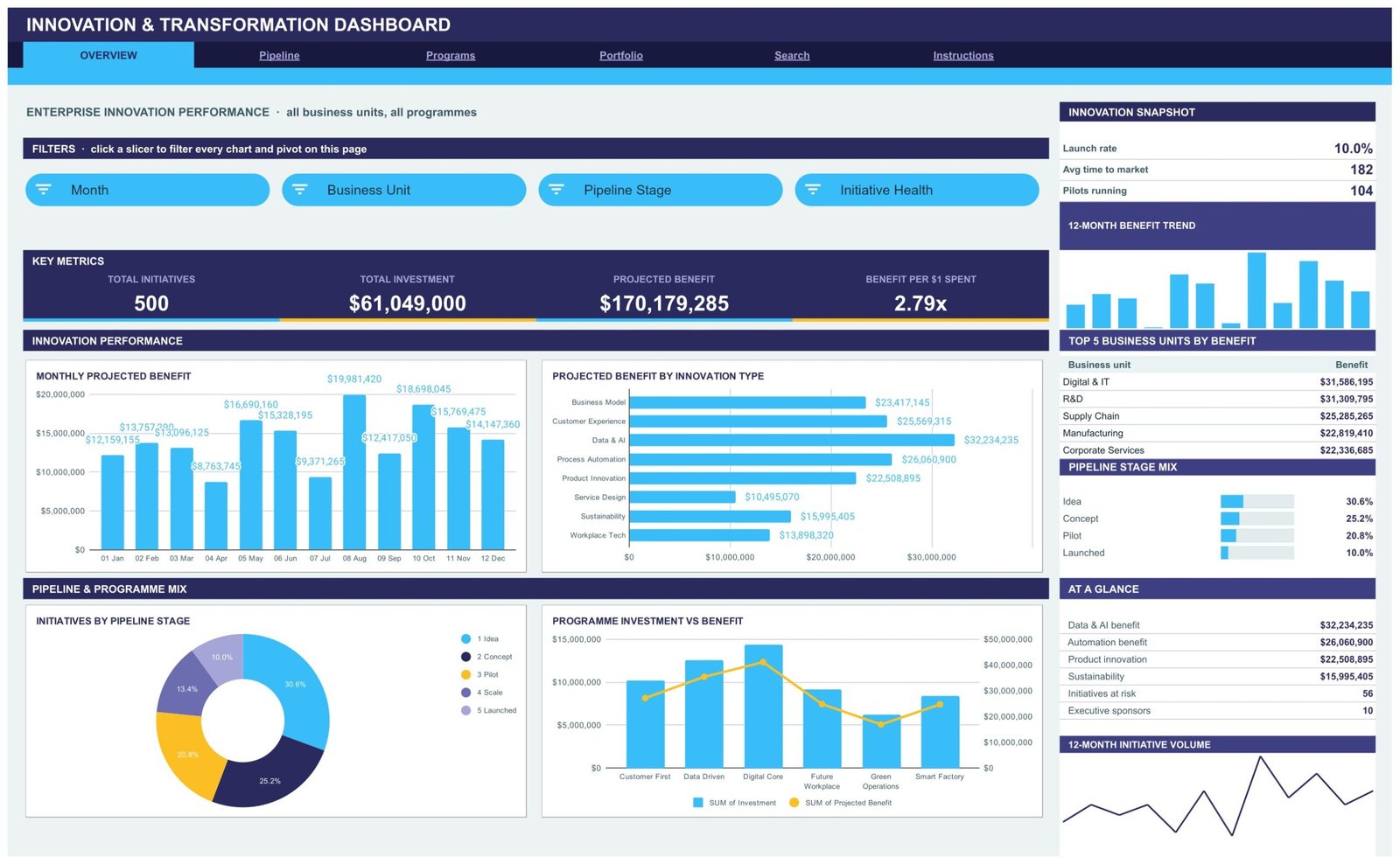Go to the Pipeline tab

click(x=279, y=55)
